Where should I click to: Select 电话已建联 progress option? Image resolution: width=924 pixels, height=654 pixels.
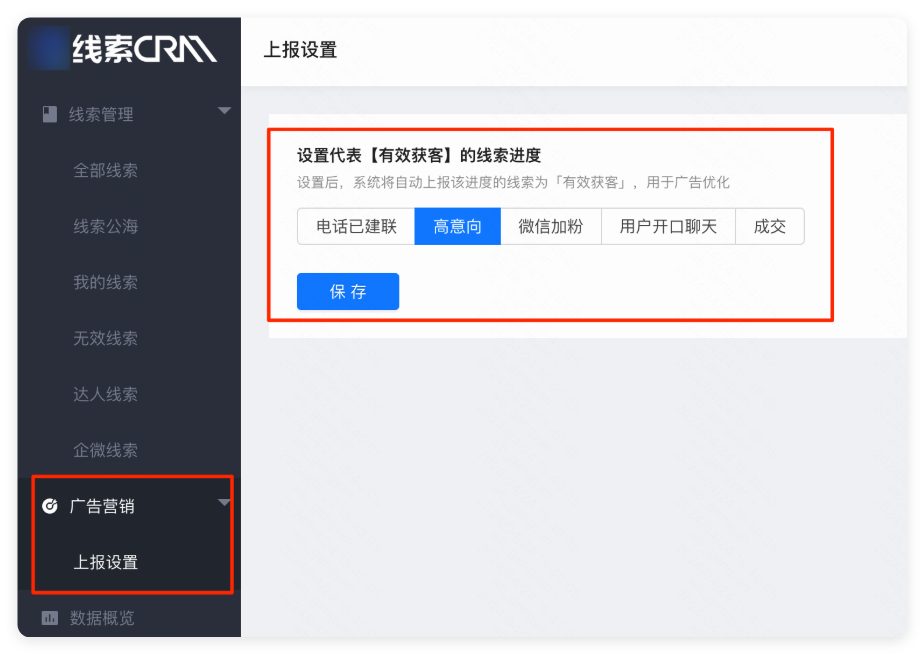[x=356, y=227]
